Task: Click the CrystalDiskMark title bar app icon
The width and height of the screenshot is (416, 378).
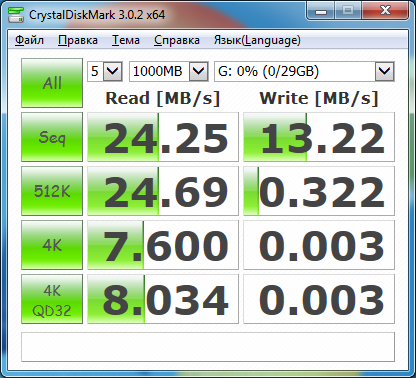Action: pyautogui.click(x=16, y=14)
